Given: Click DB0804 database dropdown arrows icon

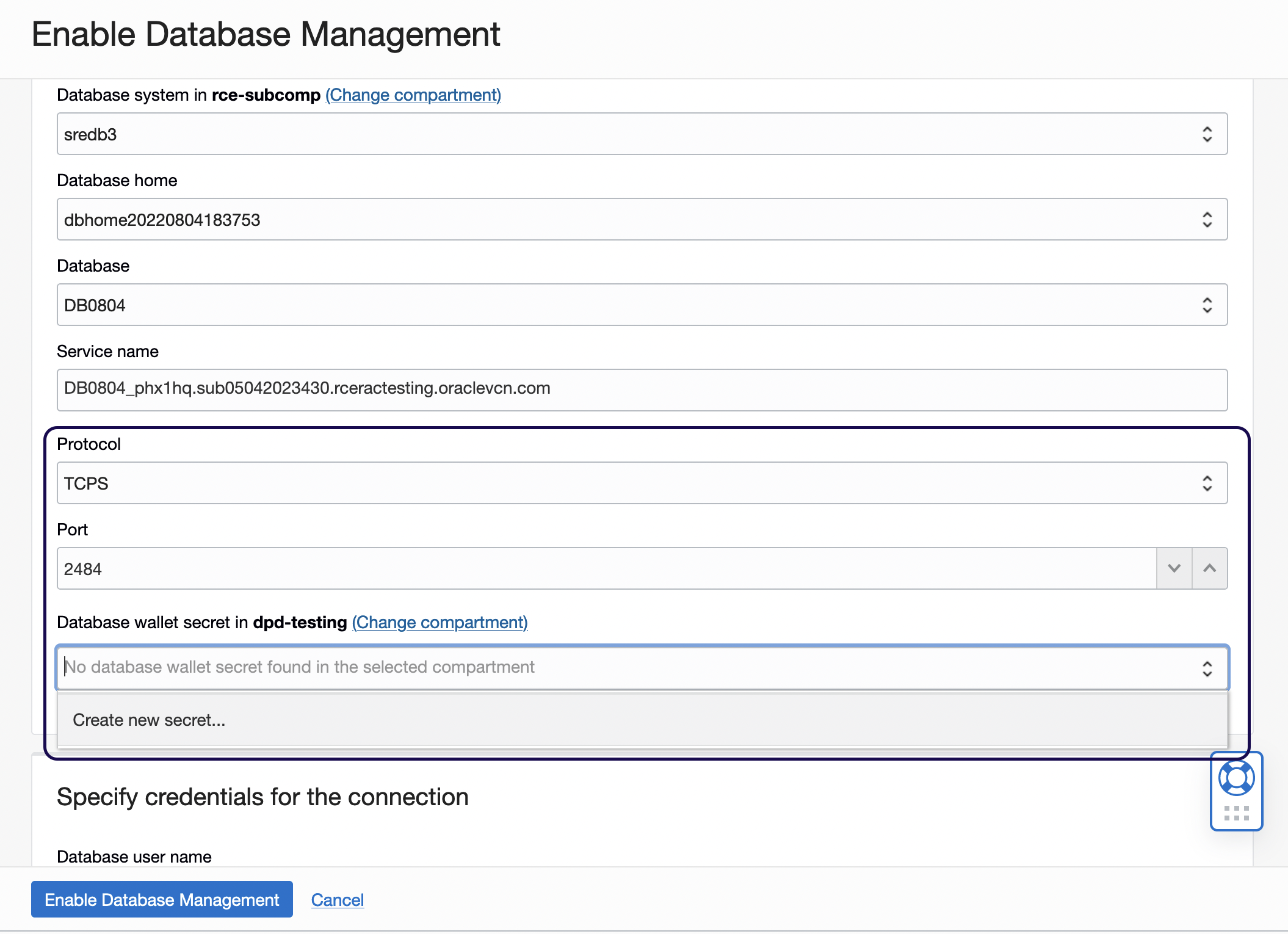Looking at the screenshot, I should [1207, 305].
